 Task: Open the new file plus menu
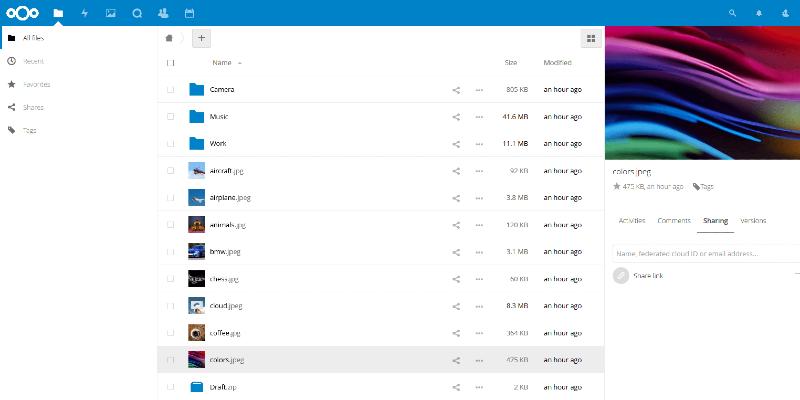[x=201, y=38]
